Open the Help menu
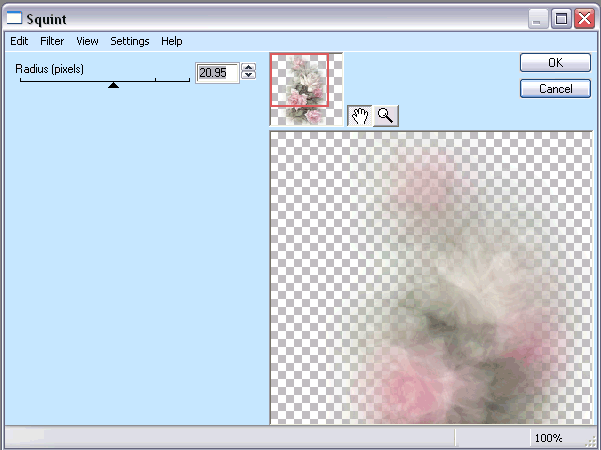 [x=172, y=41]
